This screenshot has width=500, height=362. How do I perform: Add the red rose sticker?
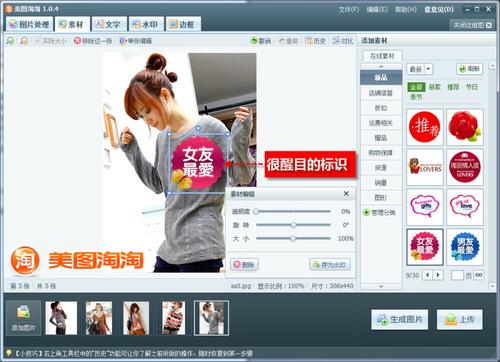[x=465, y=127]
